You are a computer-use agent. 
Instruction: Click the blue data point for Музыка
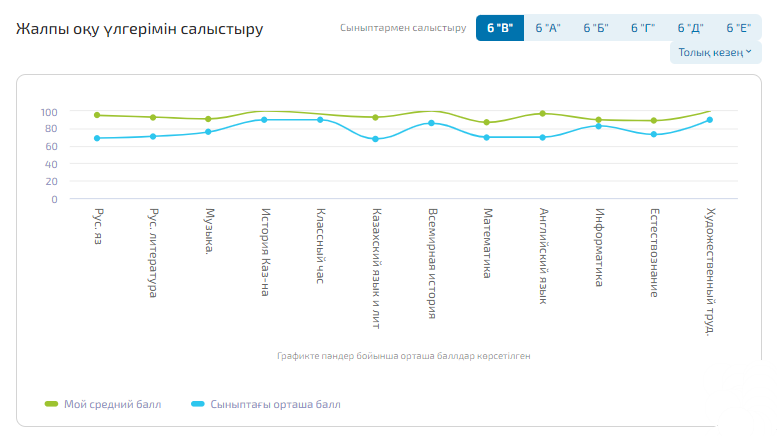click(208, 132)
